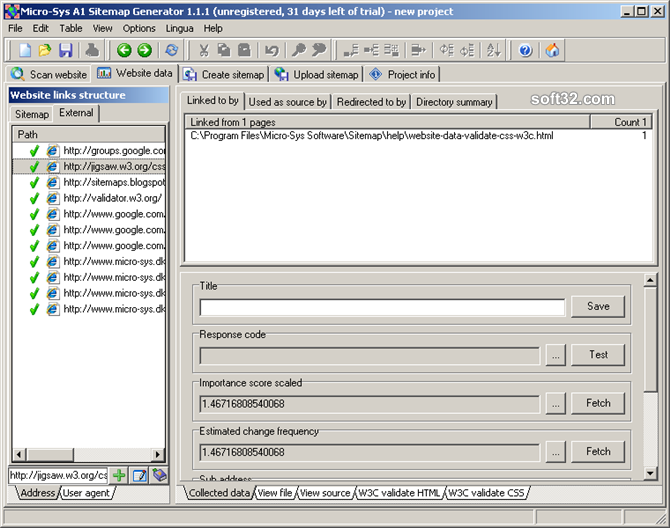Viewport: 670px width, 528px height.
Task: Click the Save button next to Title
Action: (598, 306)
